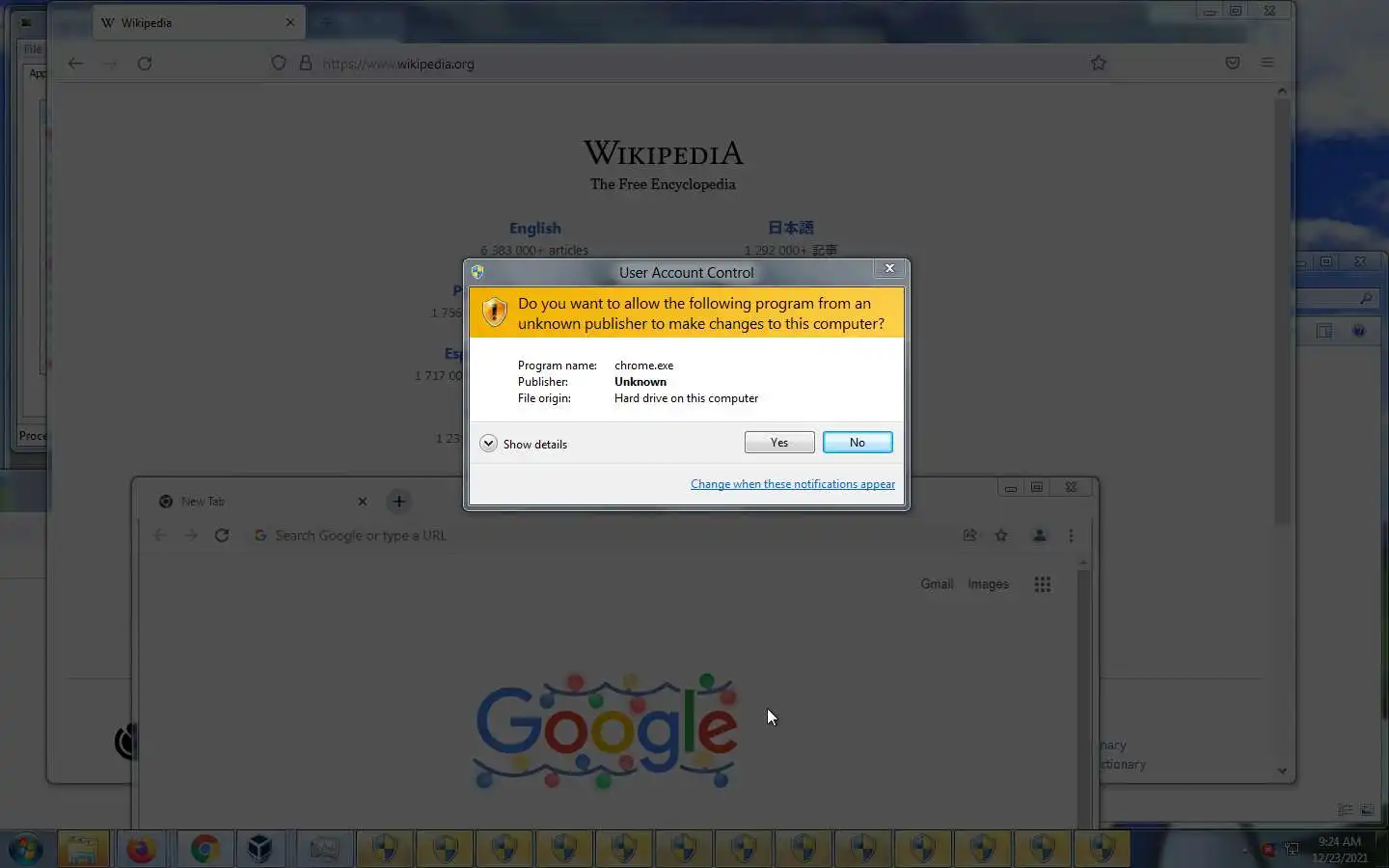Open Chrome's three-dot menu

[x=1071, y=535]
